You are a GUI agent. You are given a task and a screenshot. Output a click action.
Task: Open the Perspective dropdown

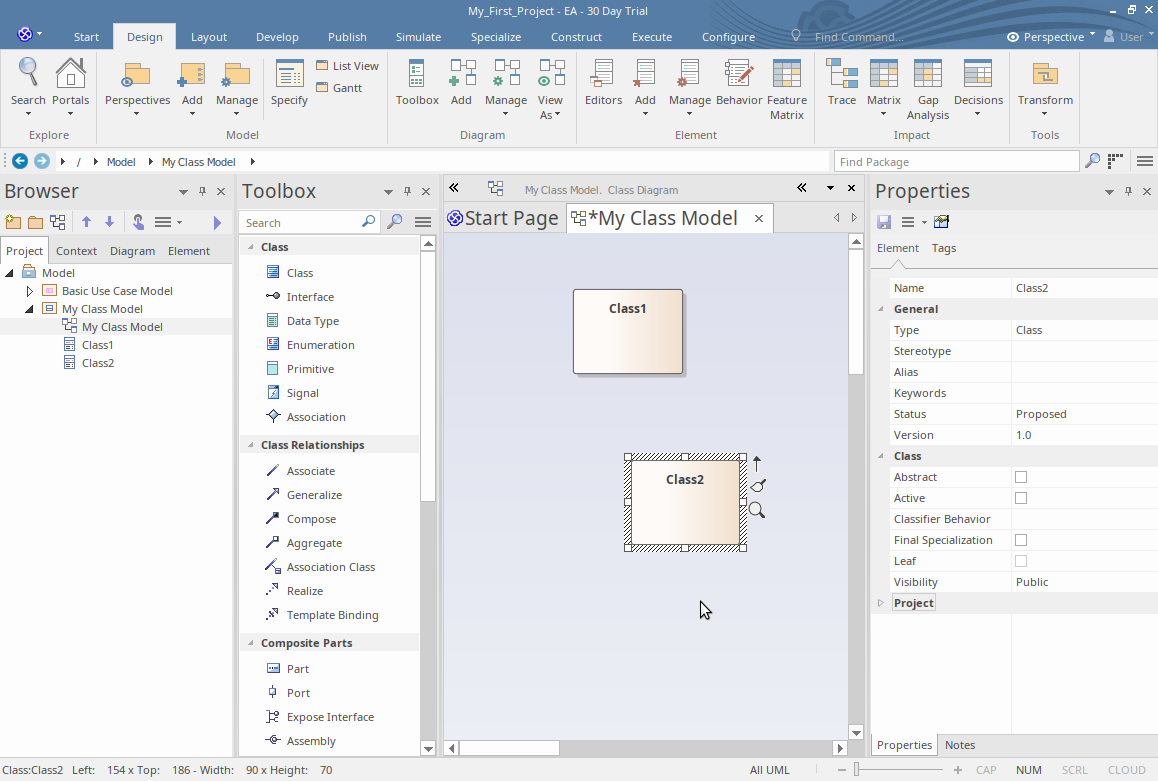point(1051,37)
